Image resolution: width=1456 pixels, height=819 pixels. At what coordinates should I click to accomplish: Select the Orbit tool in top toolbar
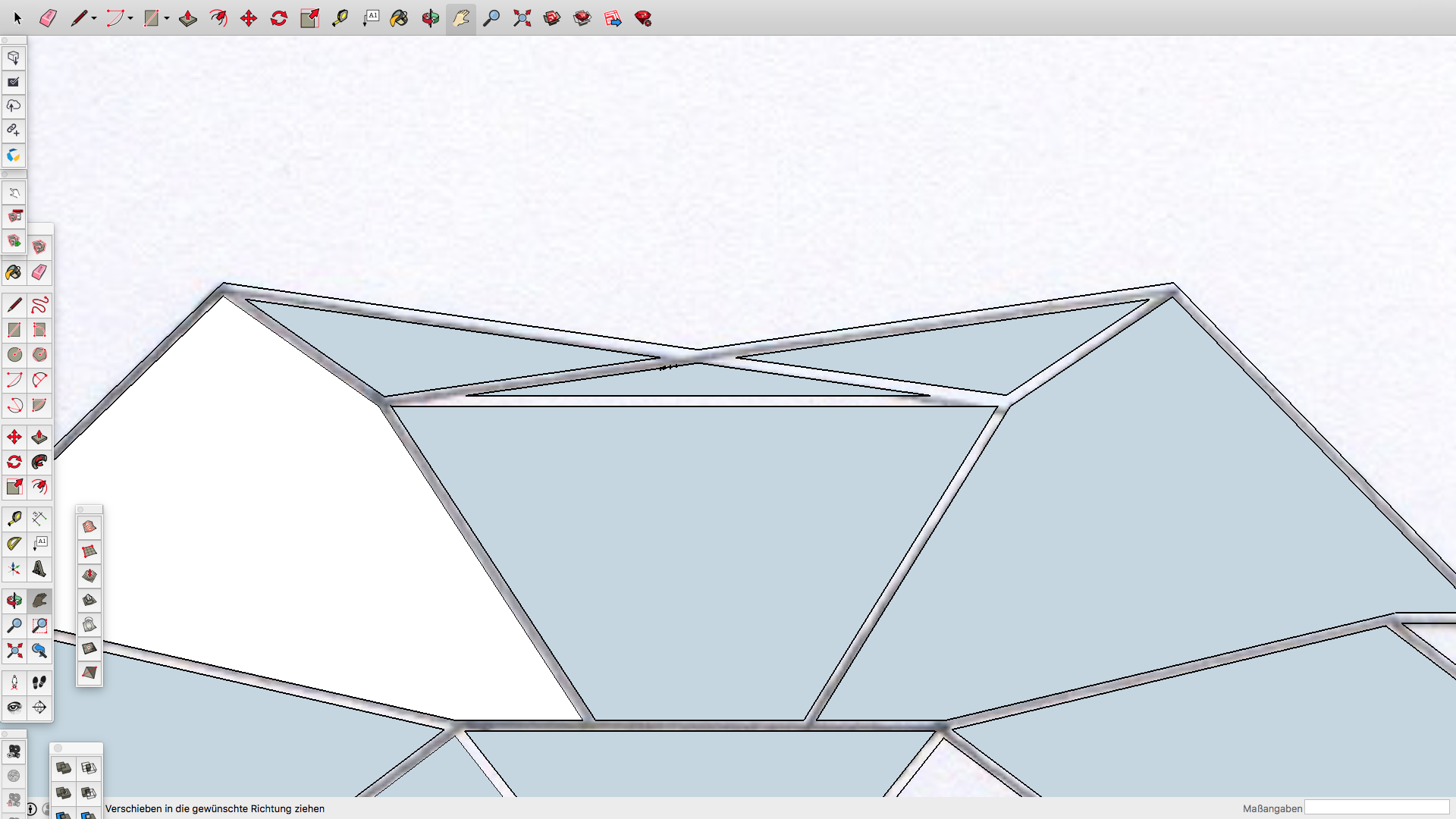[430, 18]
